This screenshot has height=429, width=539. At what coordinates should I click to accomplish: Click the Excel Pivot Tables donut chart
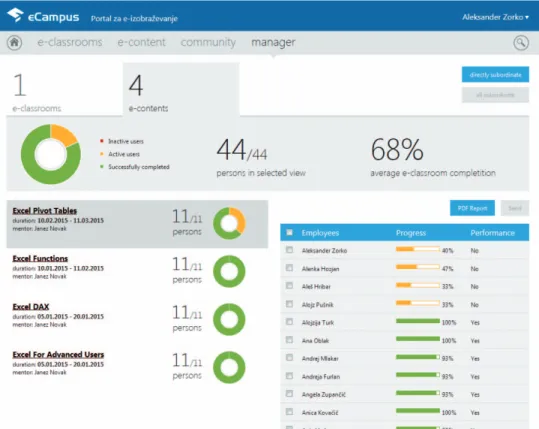coord(229,223)
